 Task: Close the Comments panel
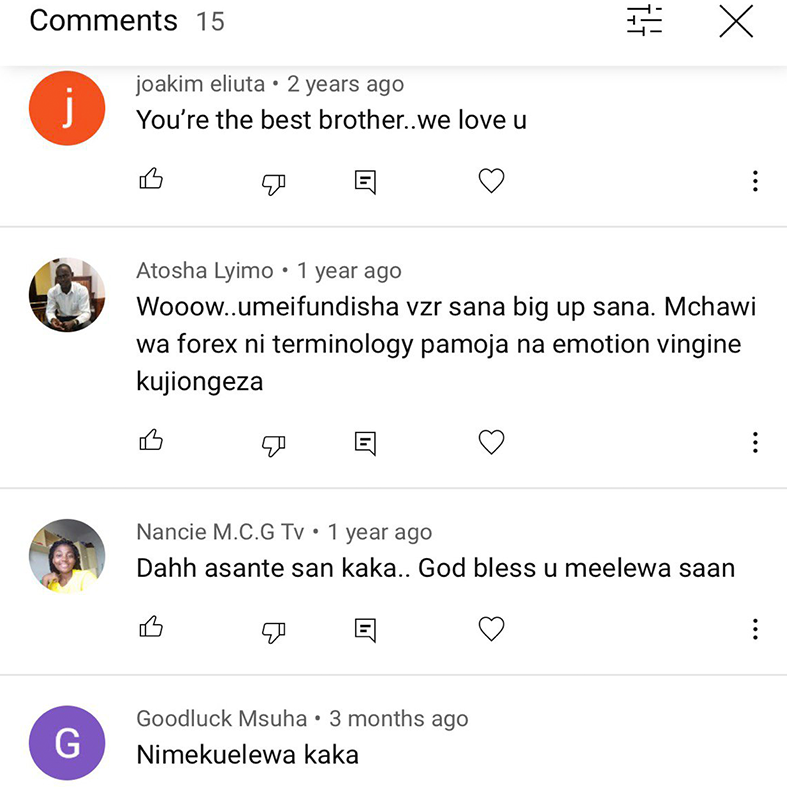pos(736,21)
